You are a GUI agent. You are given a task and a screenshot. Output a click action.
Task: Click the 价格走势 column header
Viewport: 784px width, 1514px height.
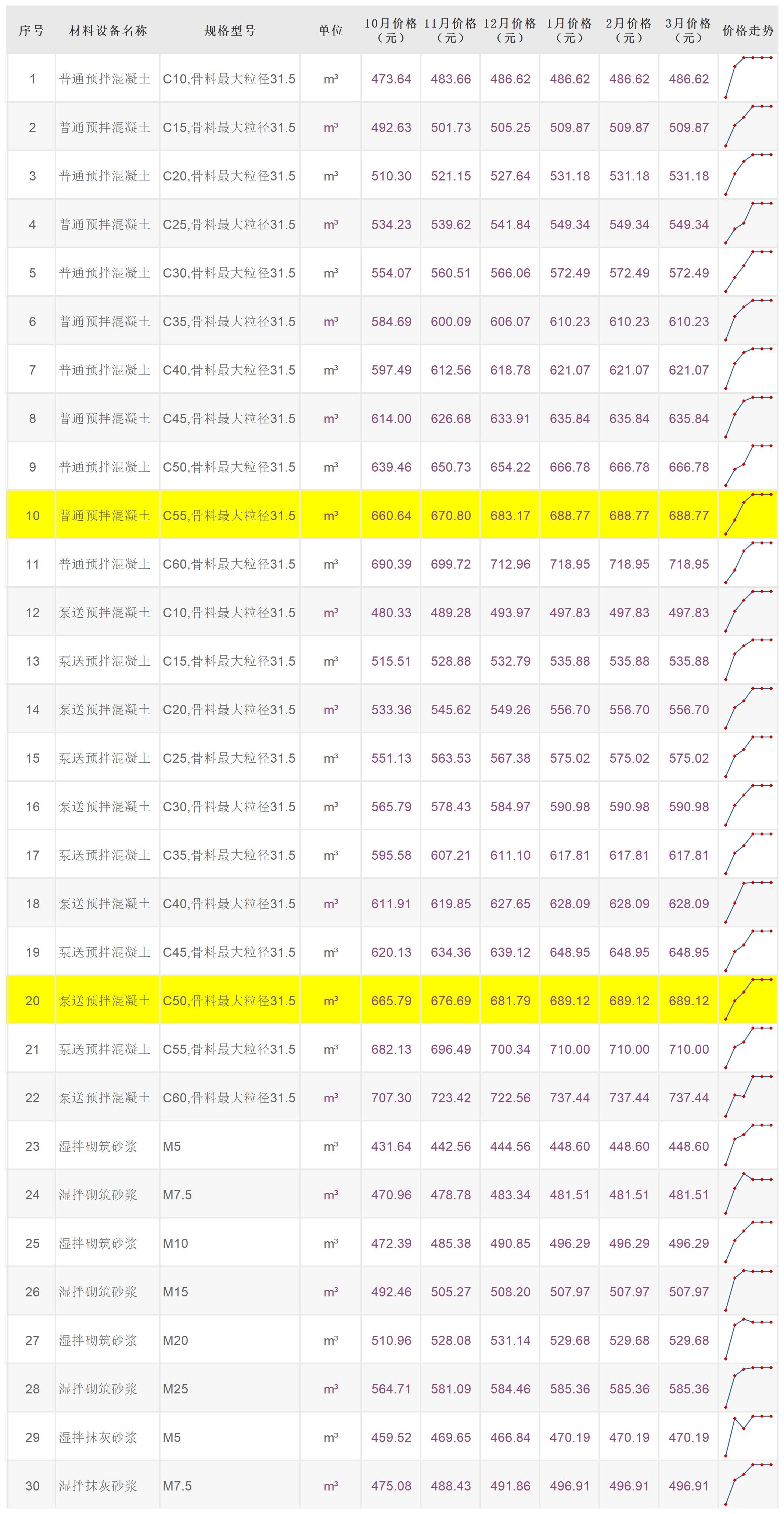[x=748, y=31]
